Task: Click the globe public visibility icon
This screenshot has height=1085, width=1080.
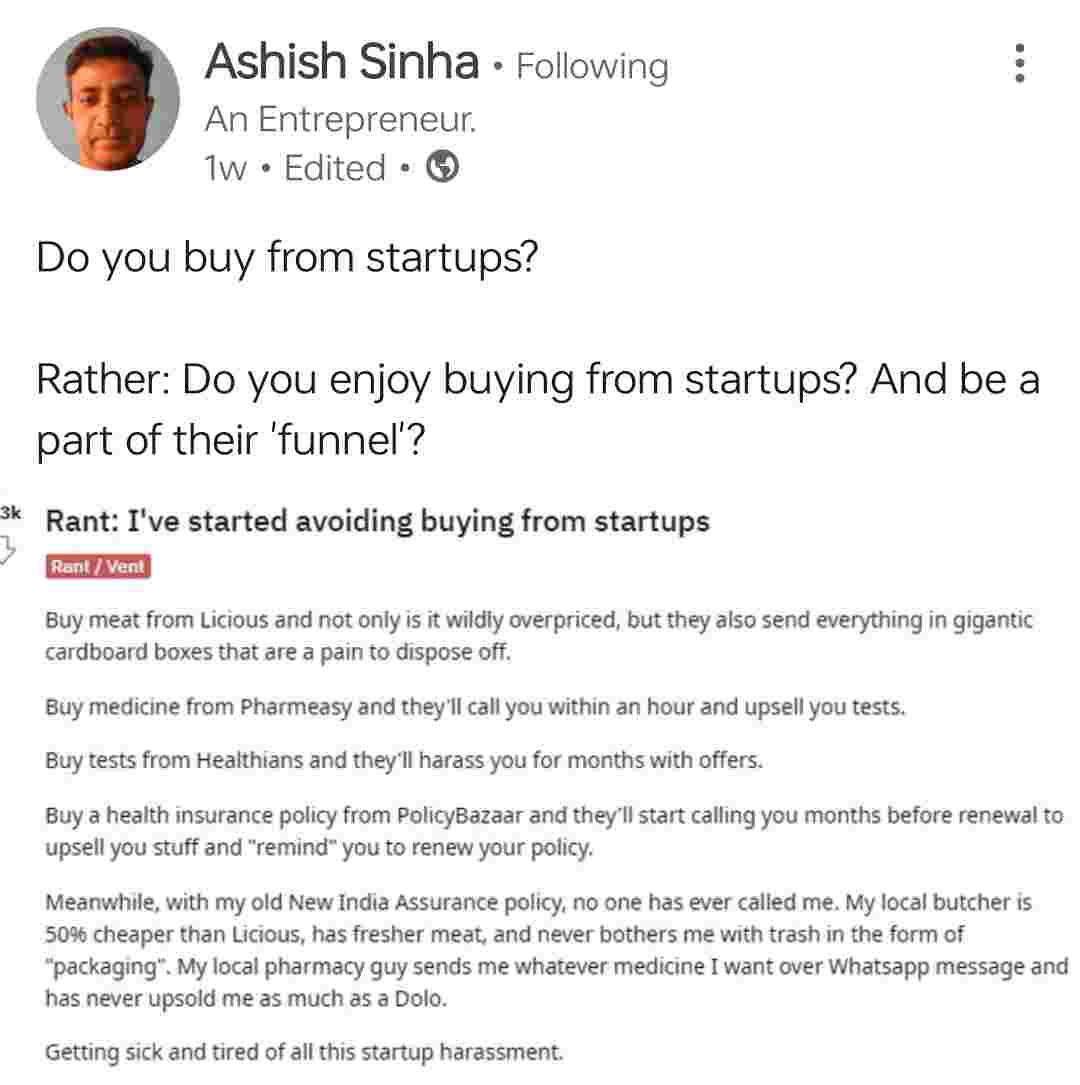Action: click(x=442, y=167)
